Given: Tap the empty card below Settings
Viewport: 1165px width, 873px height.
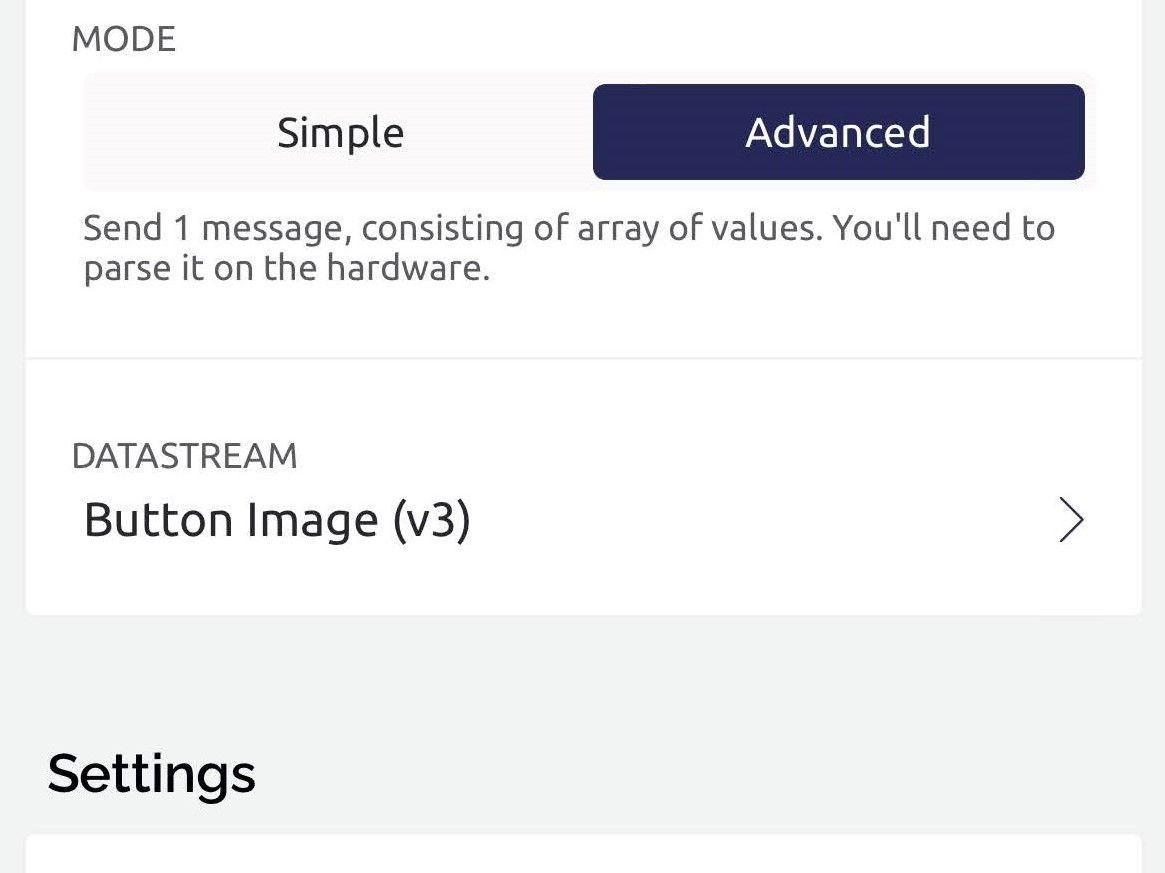Looking at the screenshot, I should point(583,855).
